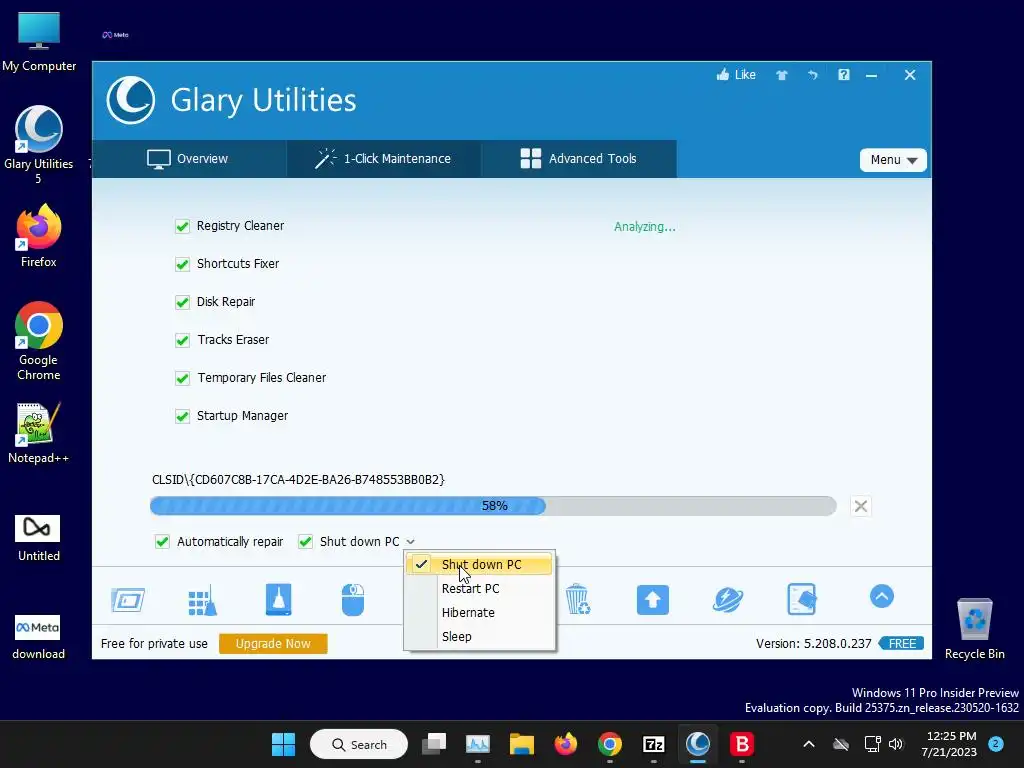The width and height of the screenshot is (1024, 768).
Task: Open Glary Utilities 5 desktop shortcut
Action: point(39,144)
